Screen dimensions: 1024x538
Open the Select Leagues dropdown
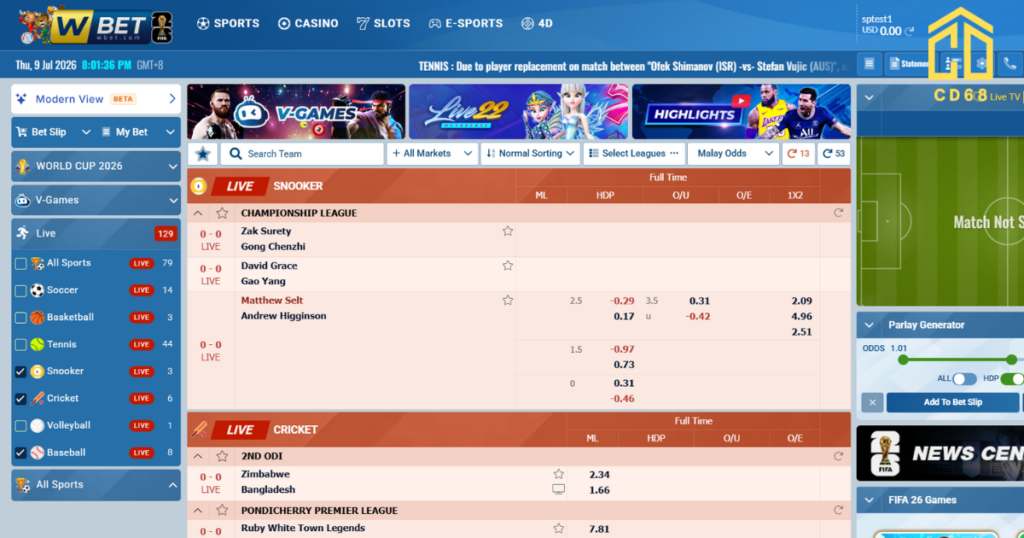pos(634,153)
